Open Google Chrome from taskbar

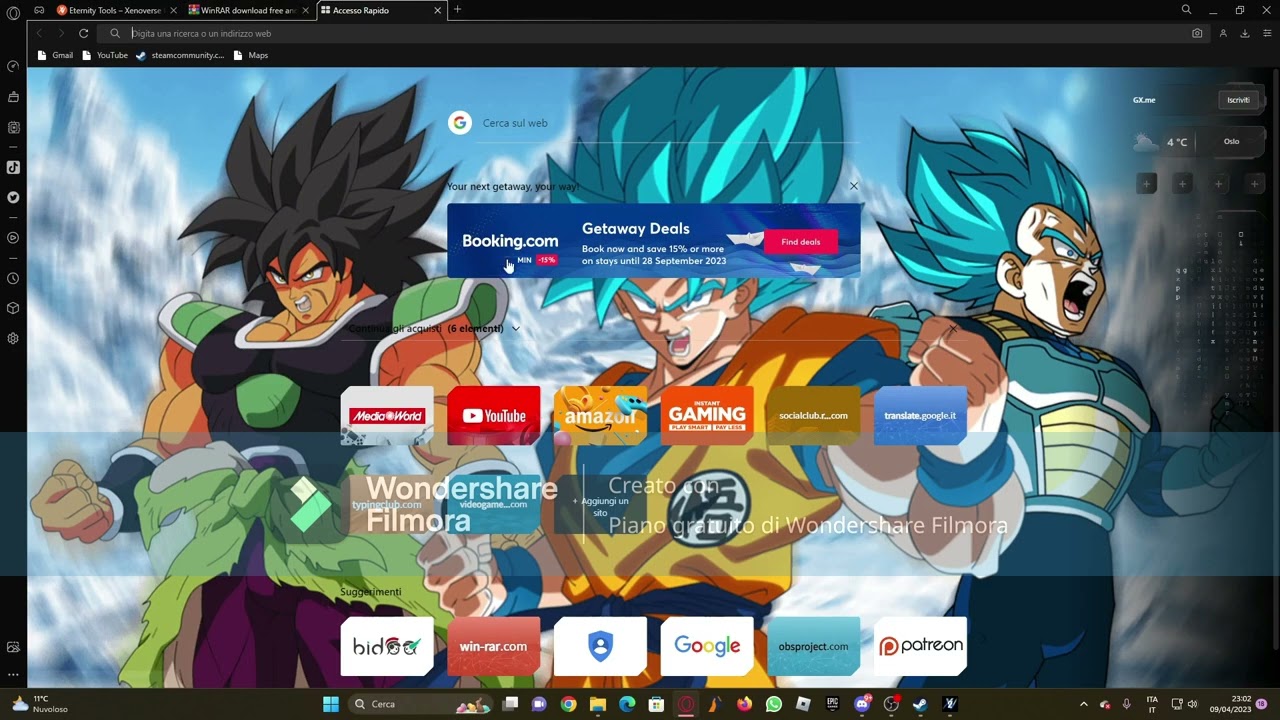569,704
